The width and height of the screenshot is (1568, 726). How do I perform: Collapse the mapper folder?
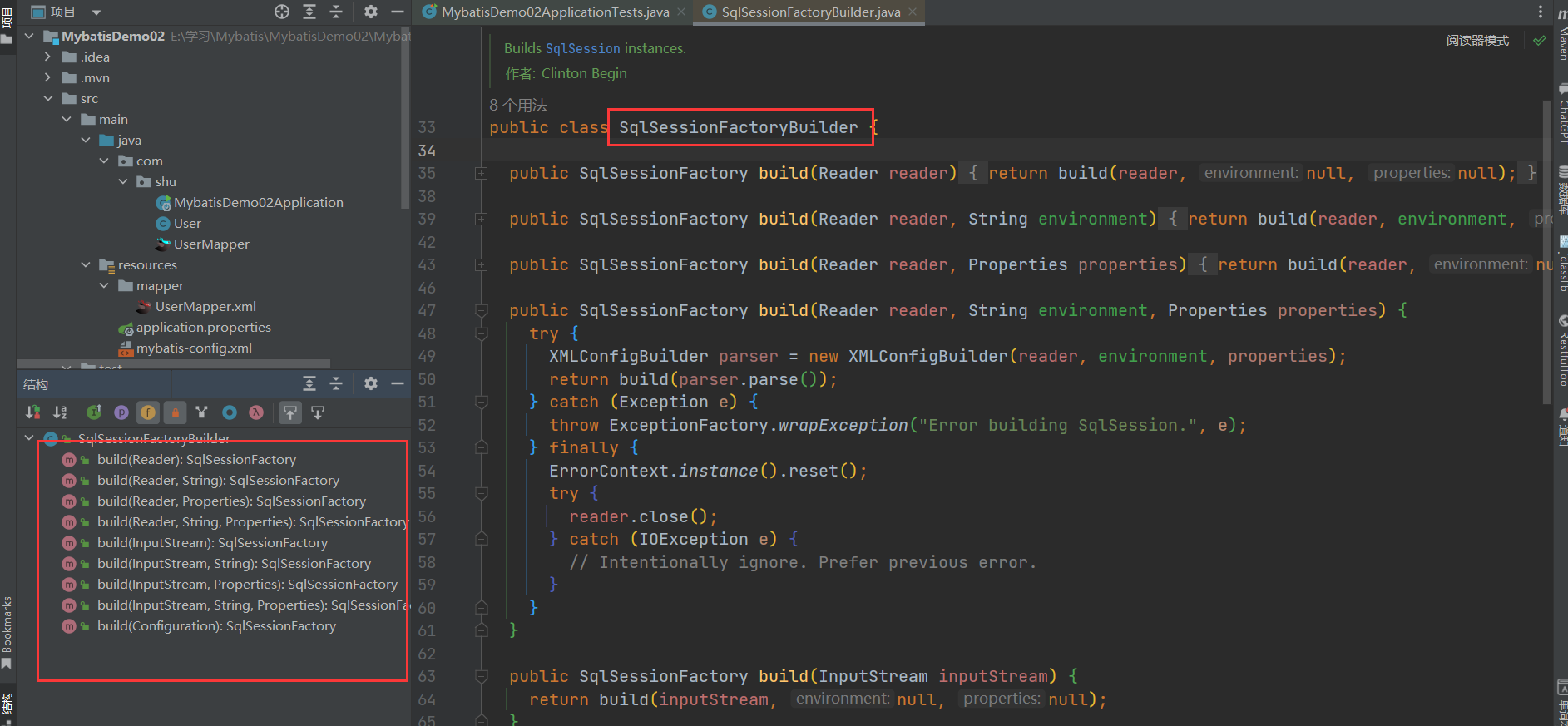pos(104,285)
